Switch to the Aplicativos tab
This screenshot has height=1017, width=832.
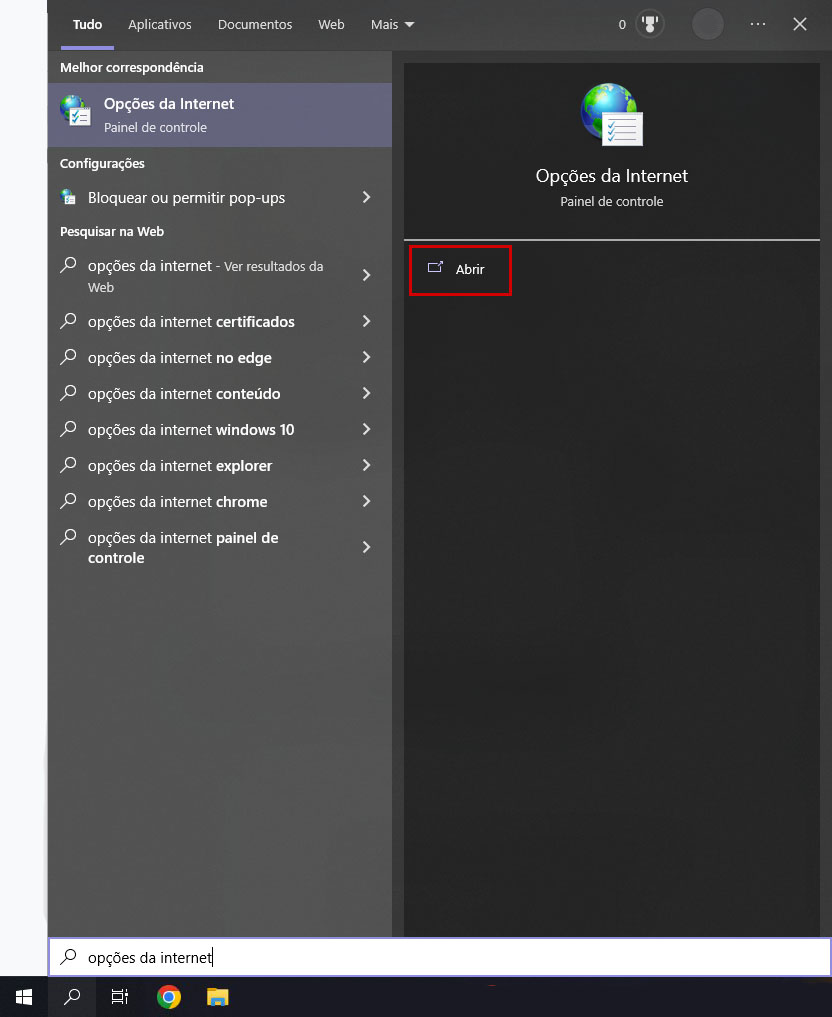(160, 24)
